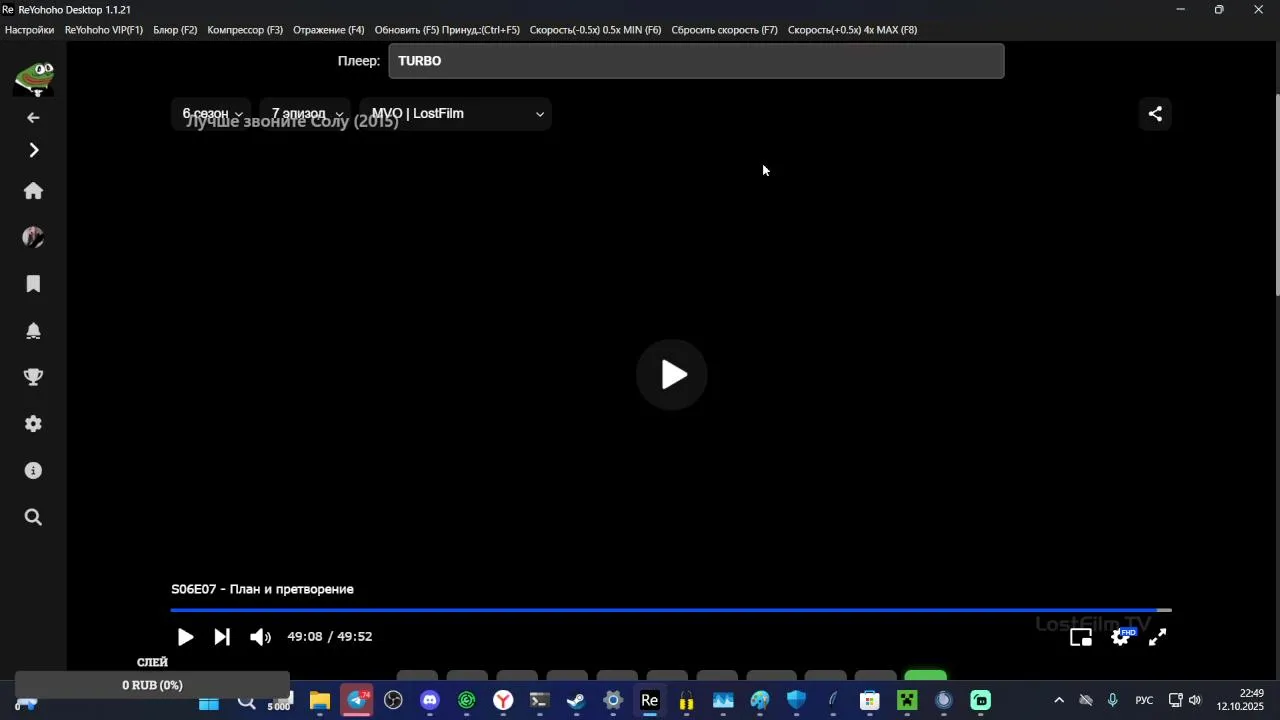
Task: Open Microsoft Store from taskbar
Action: click(870, 702)
